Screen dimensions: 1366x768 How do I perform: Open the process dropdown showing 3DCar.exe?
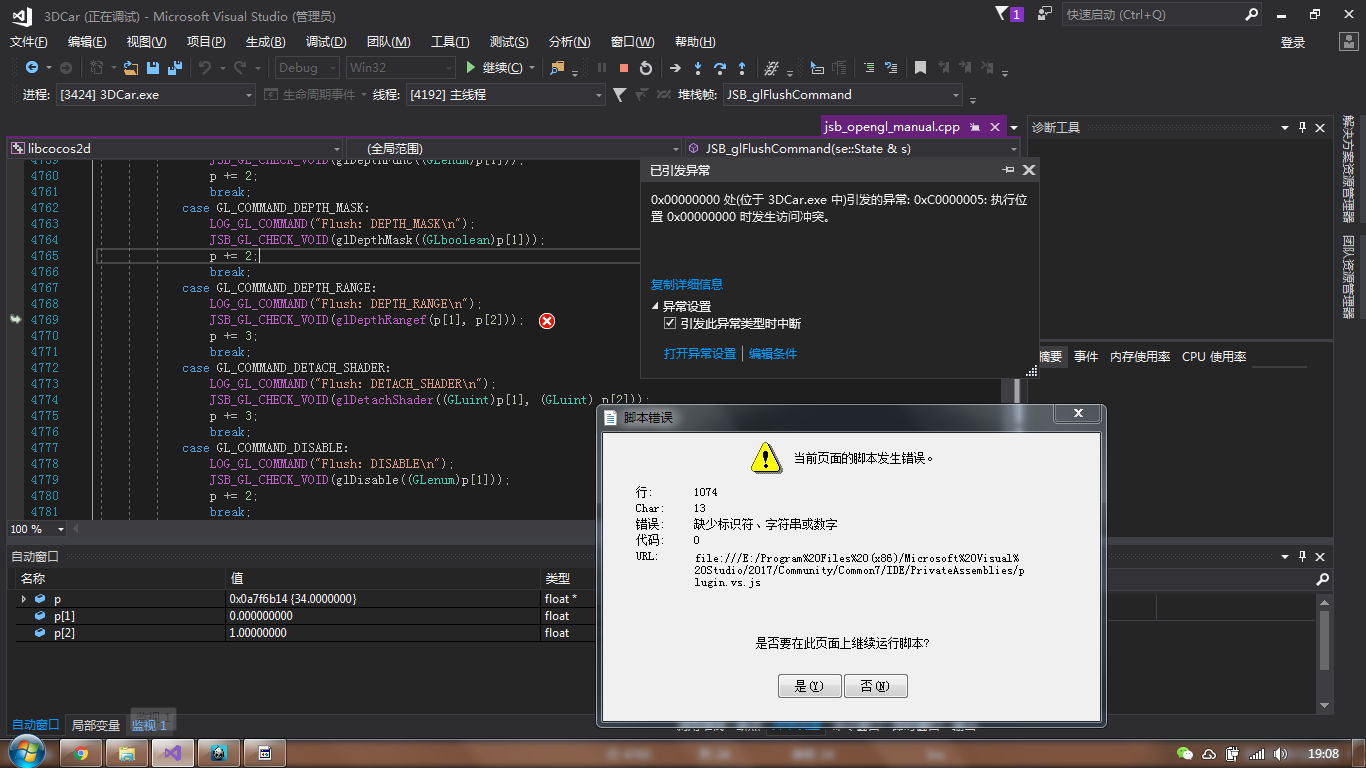coord(155,95)
